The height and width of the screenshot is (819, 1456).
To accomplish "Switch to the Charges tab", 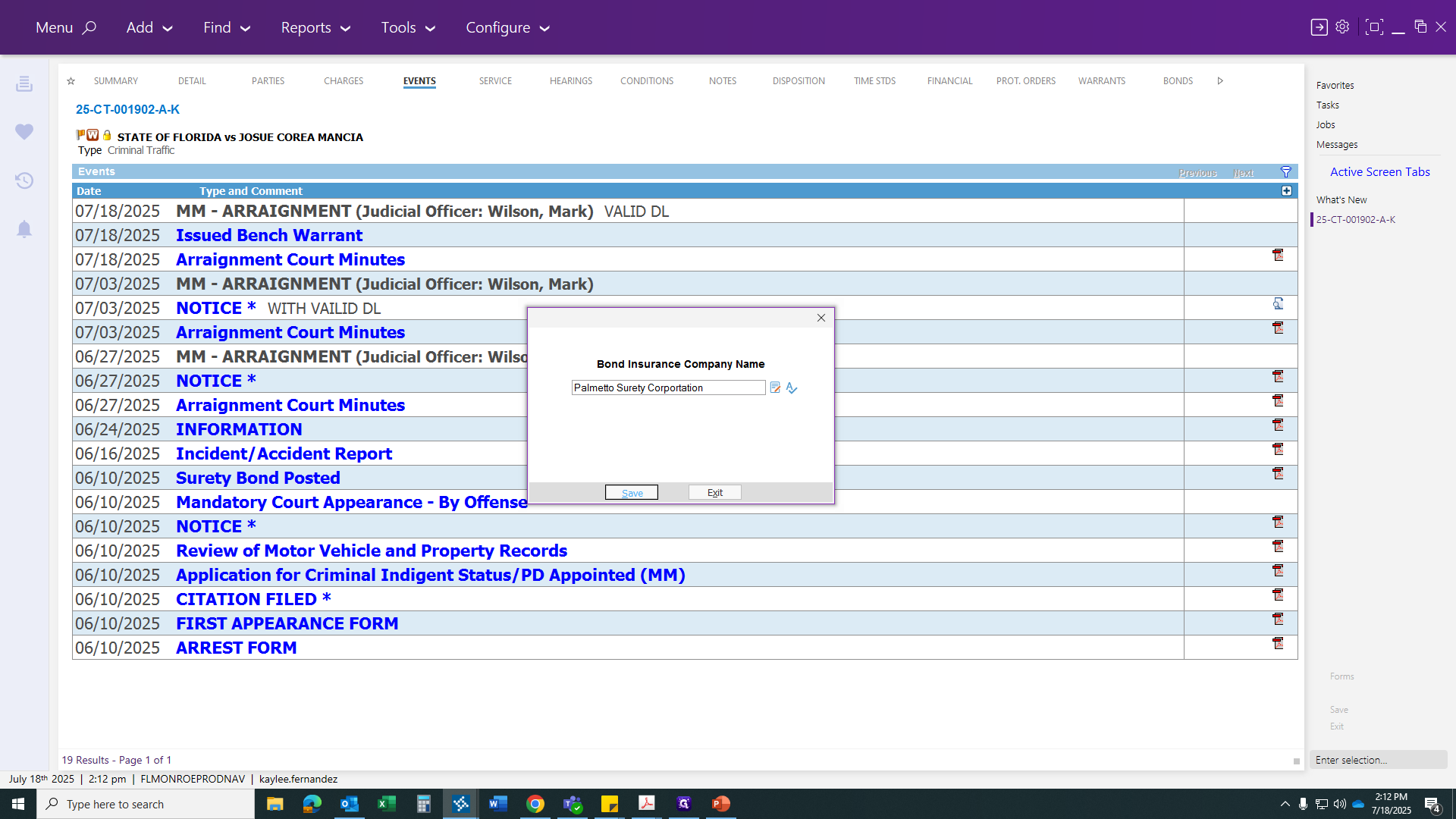I will (344, 81).
